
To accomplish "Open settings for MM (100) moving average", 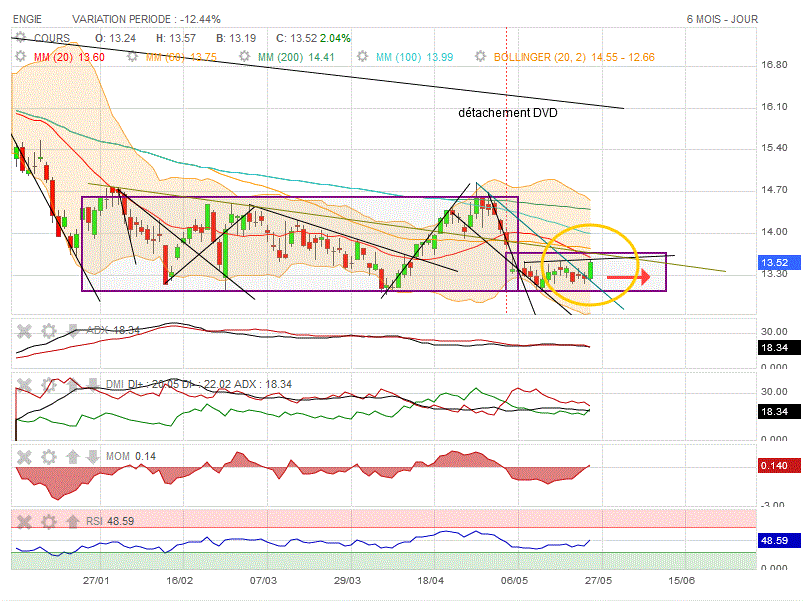I will point(365,57).
